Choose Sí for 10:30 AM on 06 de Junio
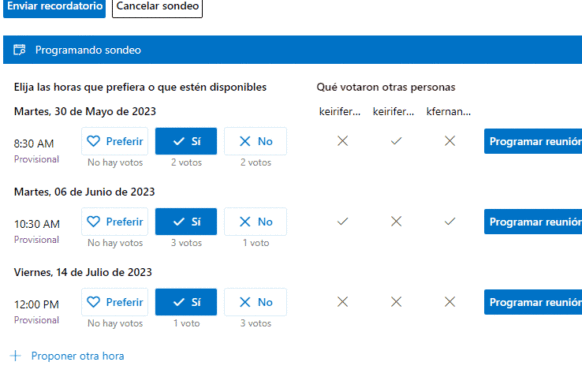 coord(186,222)
